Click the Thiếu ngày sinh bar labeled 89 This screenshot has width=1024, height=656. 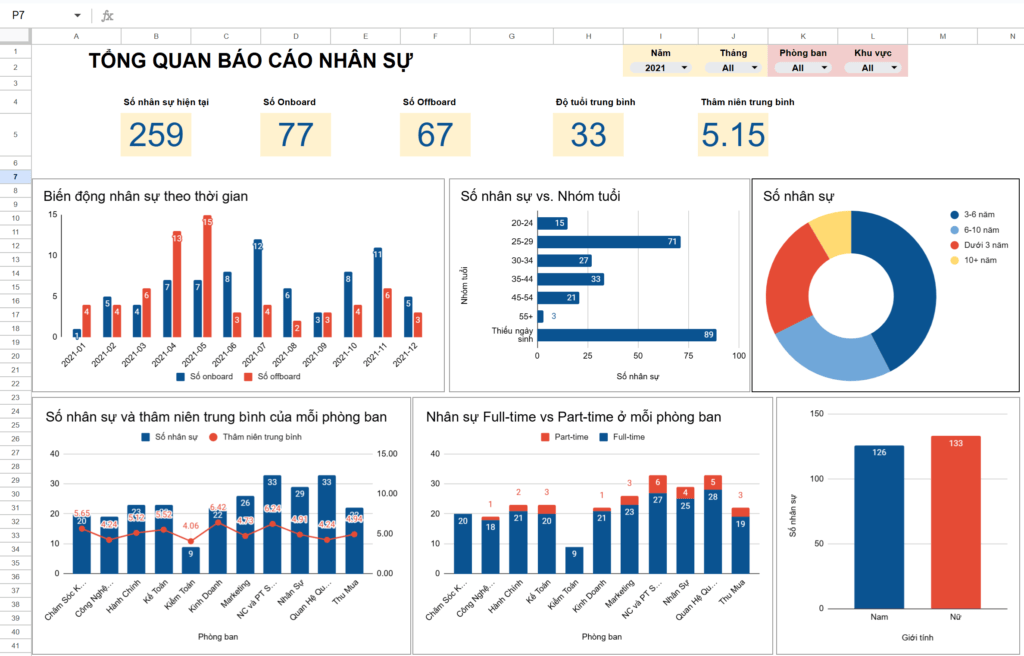(627, 335)
